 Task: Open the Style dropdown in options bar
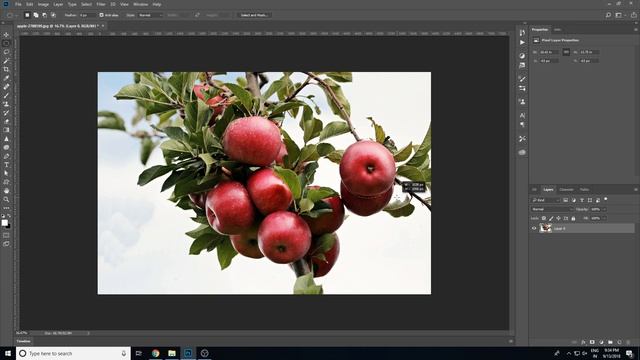150,15
